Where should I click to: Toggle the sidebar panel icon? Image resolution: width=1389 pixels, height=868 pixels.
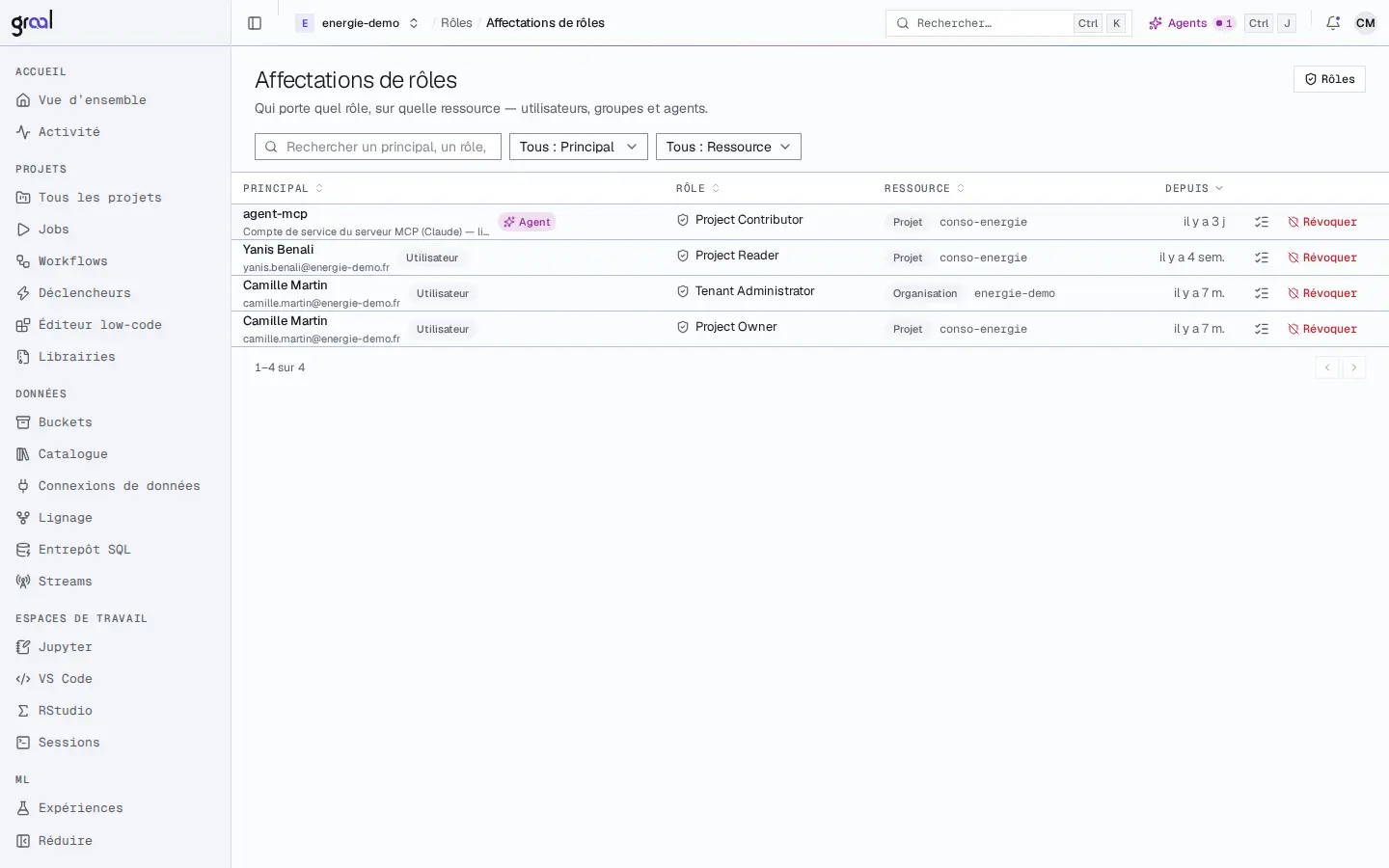click(x=255, y=23)
